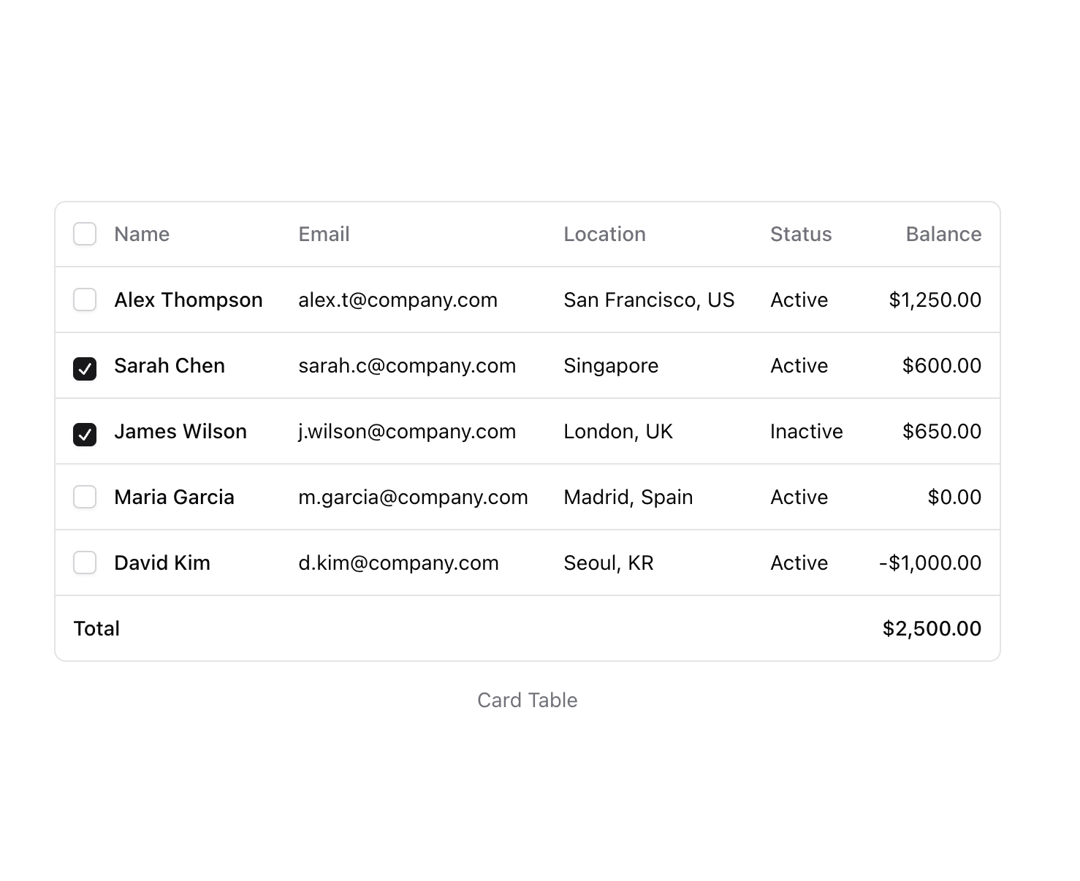Uncheck the Sarah Chen row checkbox

coord(85,369)
